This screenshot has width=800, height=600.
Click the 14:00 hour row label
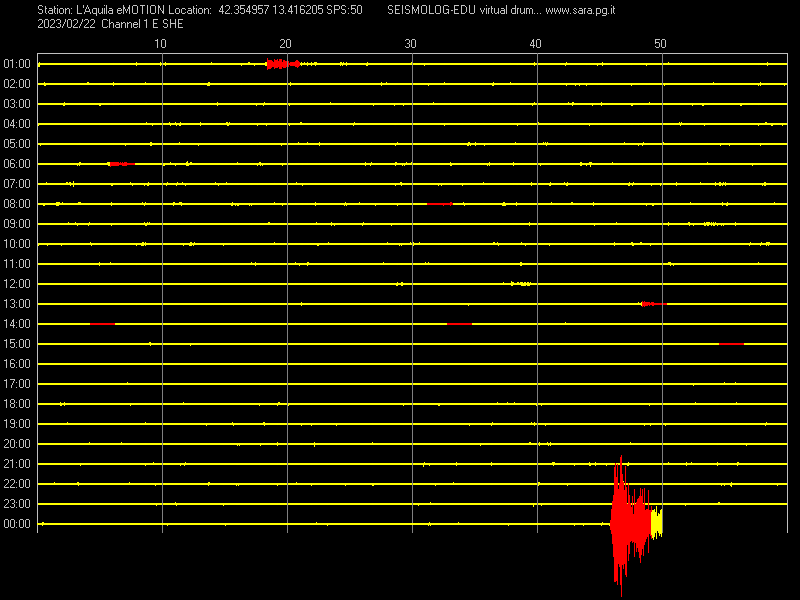(x=17, y=324)
